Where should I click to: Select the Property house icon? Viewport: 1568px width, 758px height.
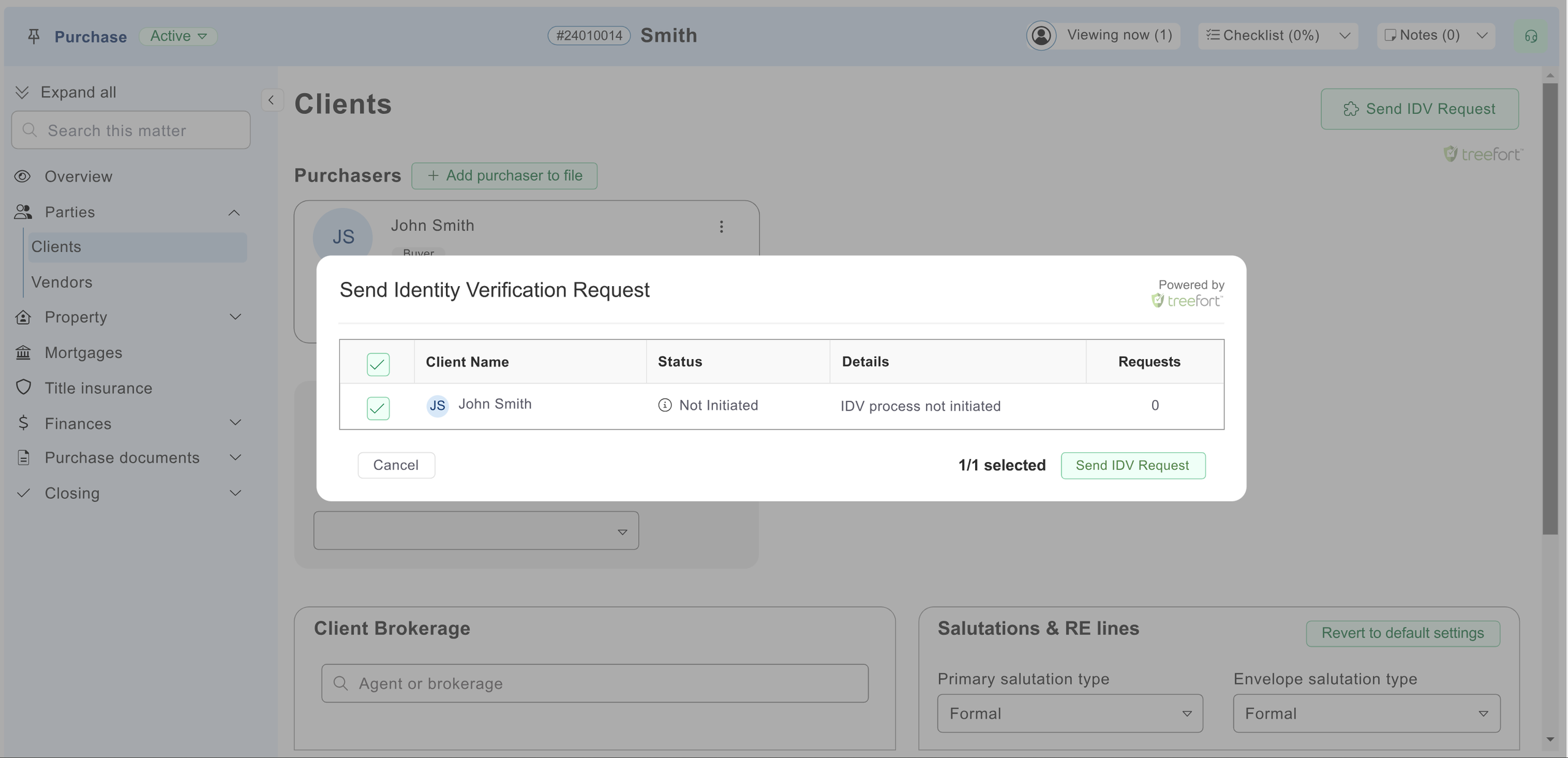click(x=23, y=317)
